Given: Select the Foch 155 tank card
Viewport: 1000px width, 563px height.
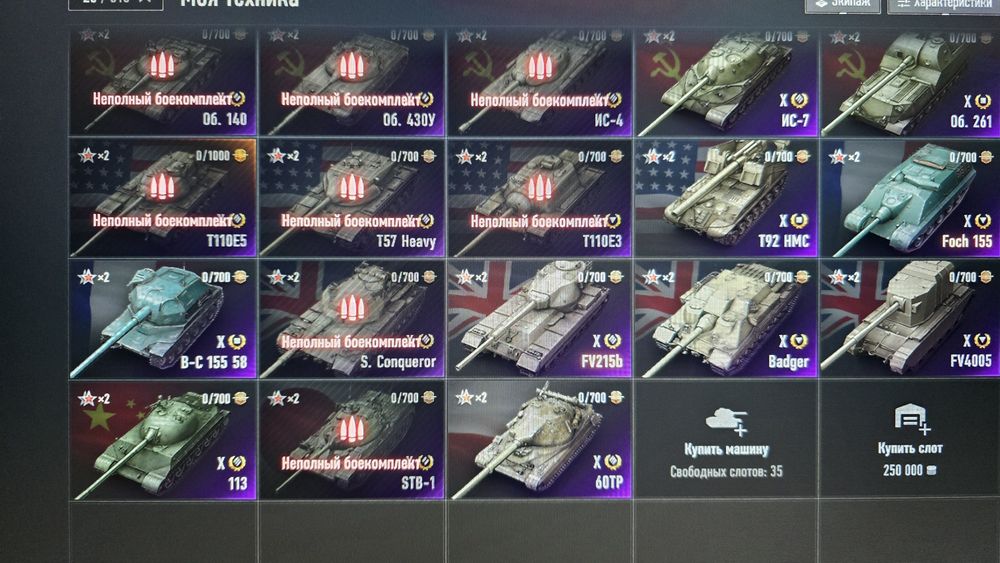Looking at the screenshot, I should pos(910,198).
